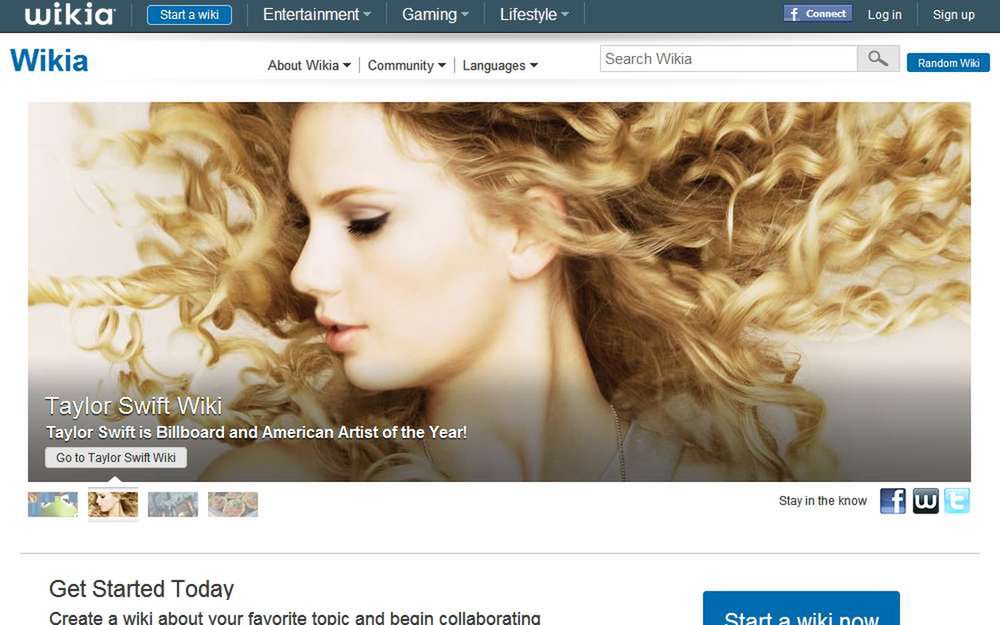Click the Go to Taylor Swift Wiki button
The image size is (1000, 625).
pos(115,457)
